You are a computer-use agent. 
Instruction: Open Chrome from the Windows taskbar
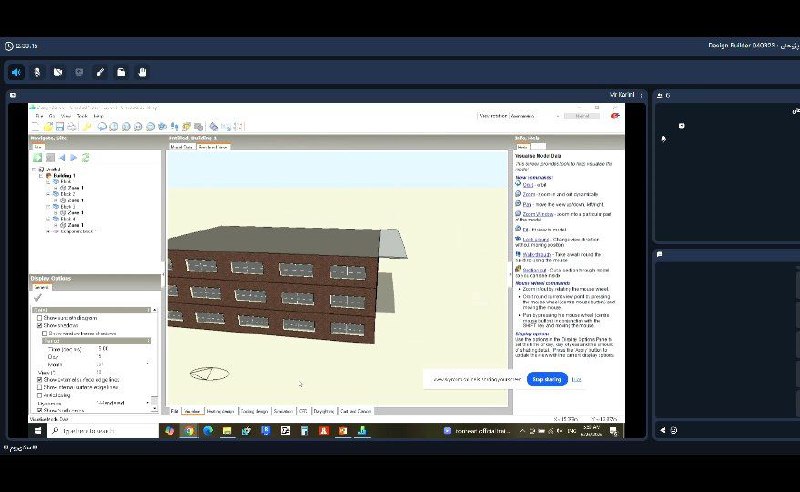(189, 431)
